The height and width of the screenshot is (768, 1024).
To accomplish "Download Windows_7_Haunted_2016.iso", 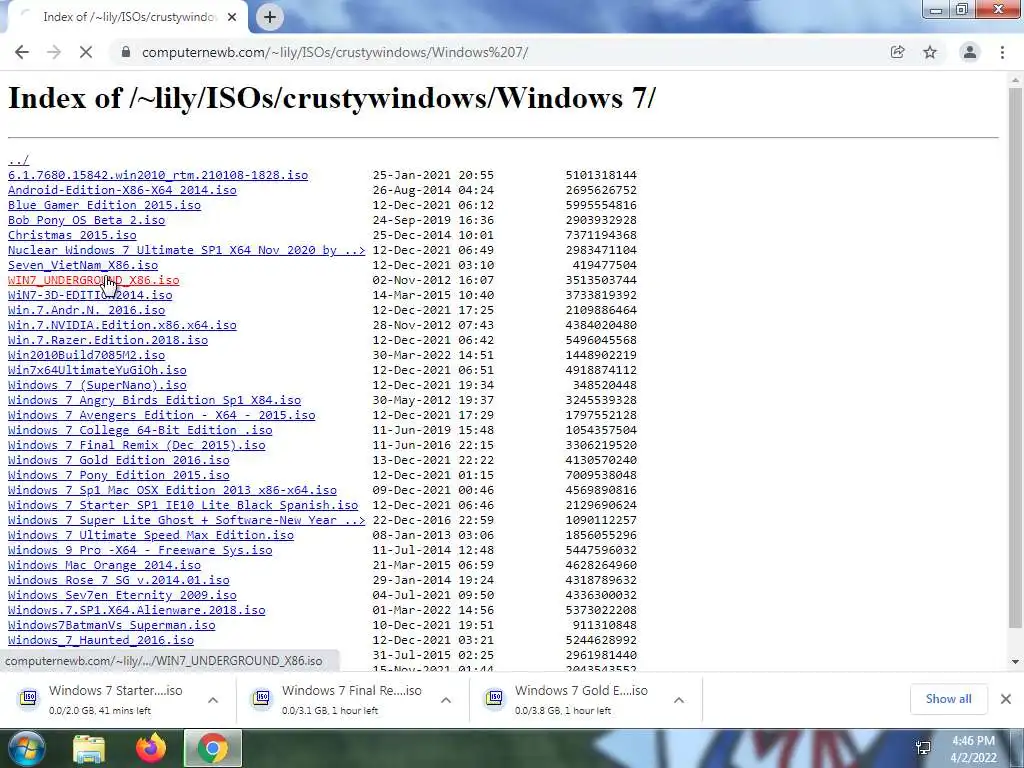I will click(101, 641).
